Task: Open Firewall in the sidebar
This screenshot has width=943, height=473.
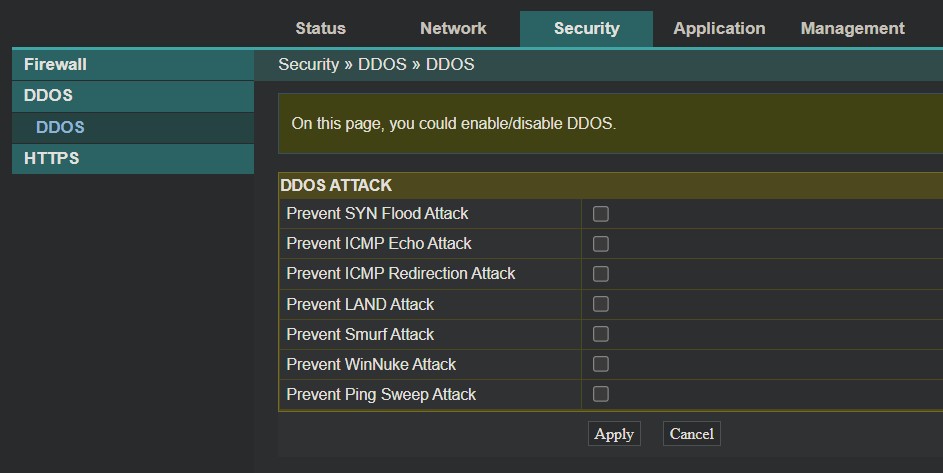Action: (56, 65)
